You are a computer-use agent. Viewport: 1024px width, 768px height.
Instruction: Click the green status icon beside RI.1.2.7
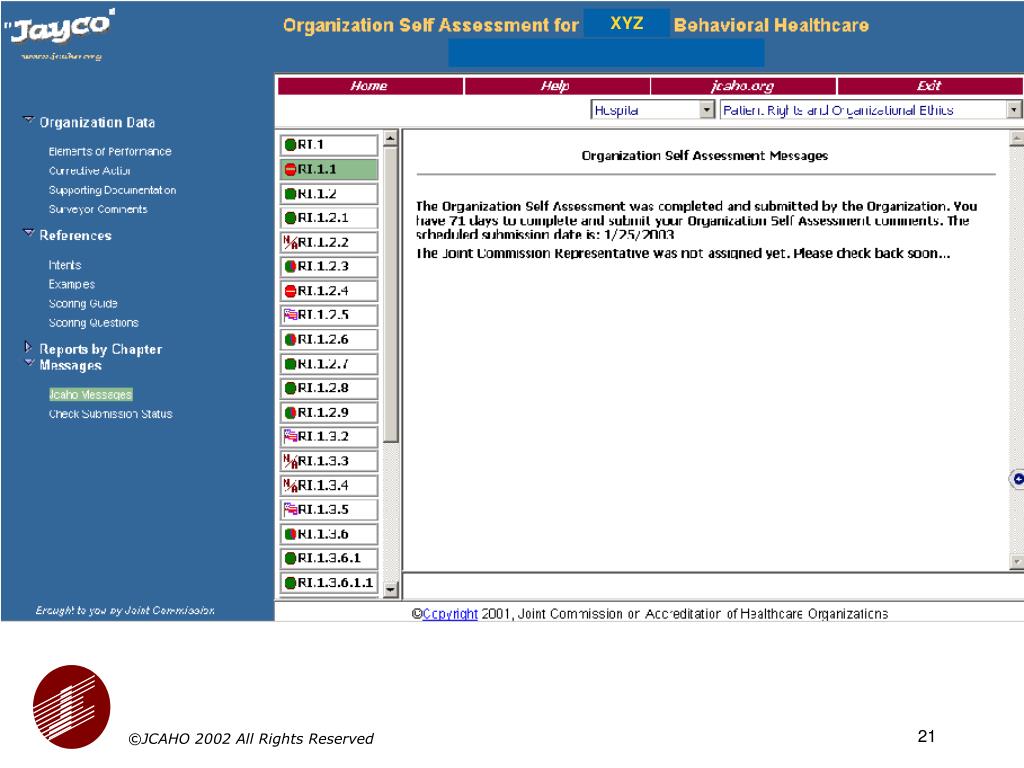point(291,364)
